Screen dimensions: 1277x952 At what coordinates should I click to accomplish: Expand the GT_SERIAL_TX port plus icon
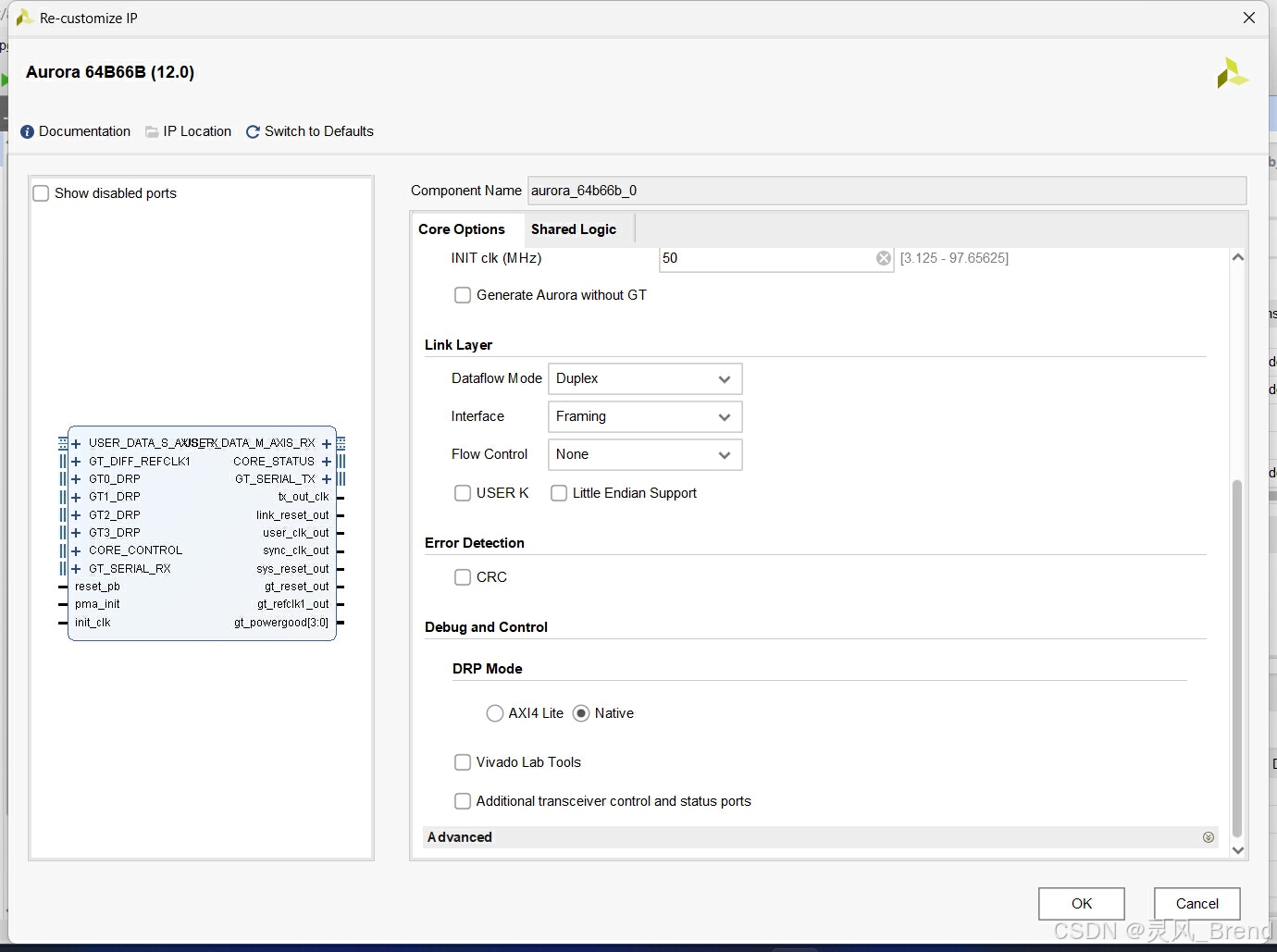327,479
